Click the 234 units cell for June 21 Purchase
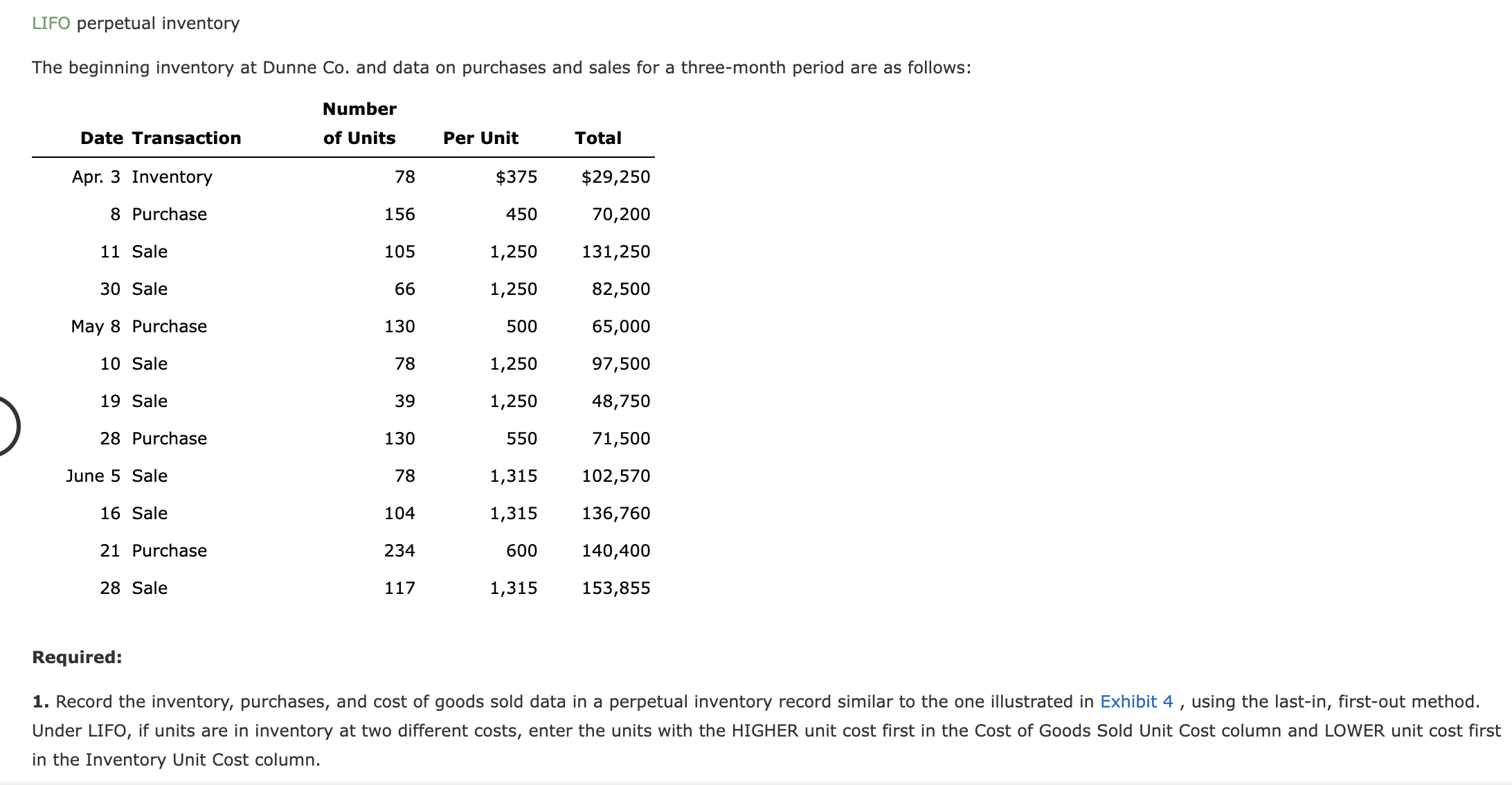The width and height of the screenshot is (1512, 785). [x=399, y=550]
